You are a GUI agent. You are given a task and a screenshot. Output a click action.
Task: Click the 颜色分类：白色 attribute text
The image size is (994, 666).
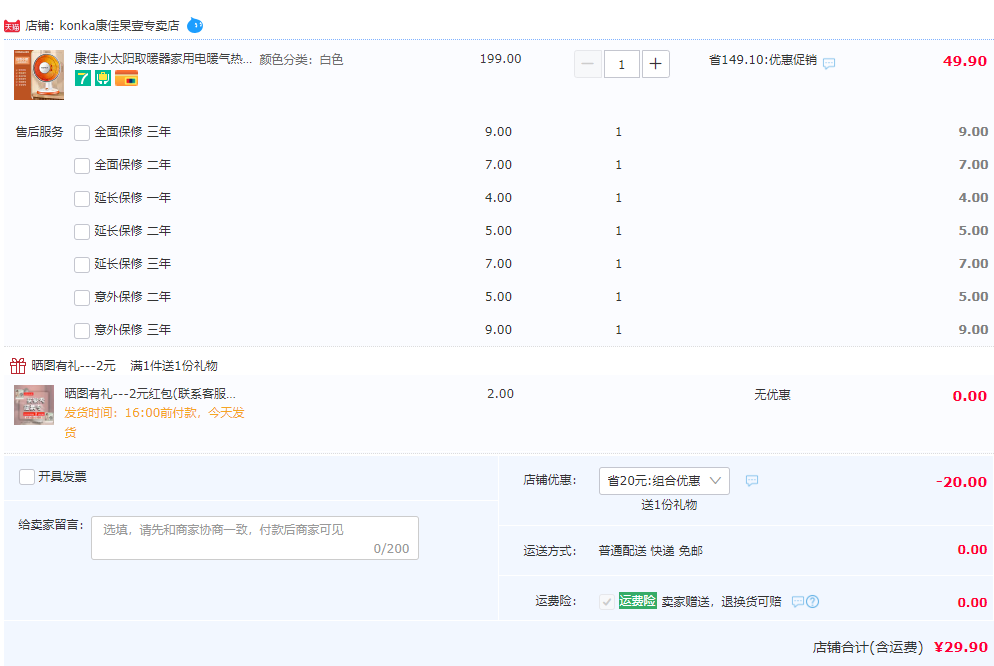pos(301,60)
